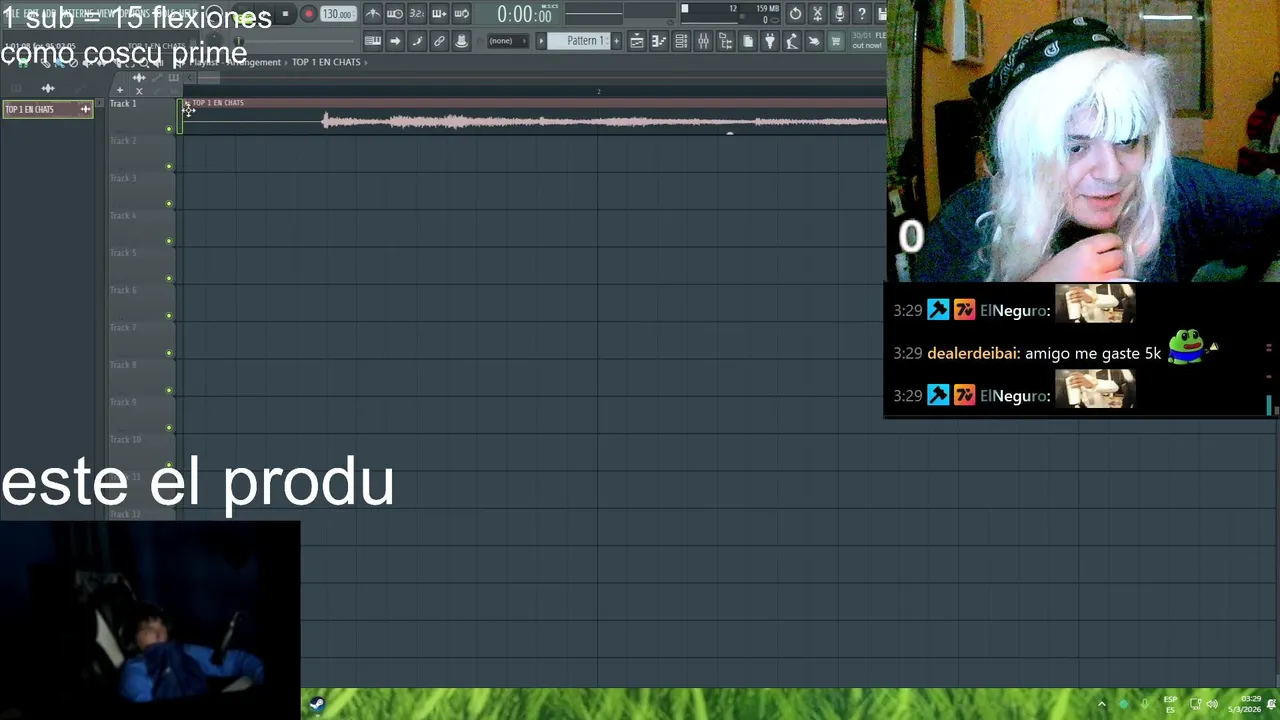This screenshot has width=1280, height=720.
Task: Open the plugin picker plug icon
Action: tap(770, 41)
